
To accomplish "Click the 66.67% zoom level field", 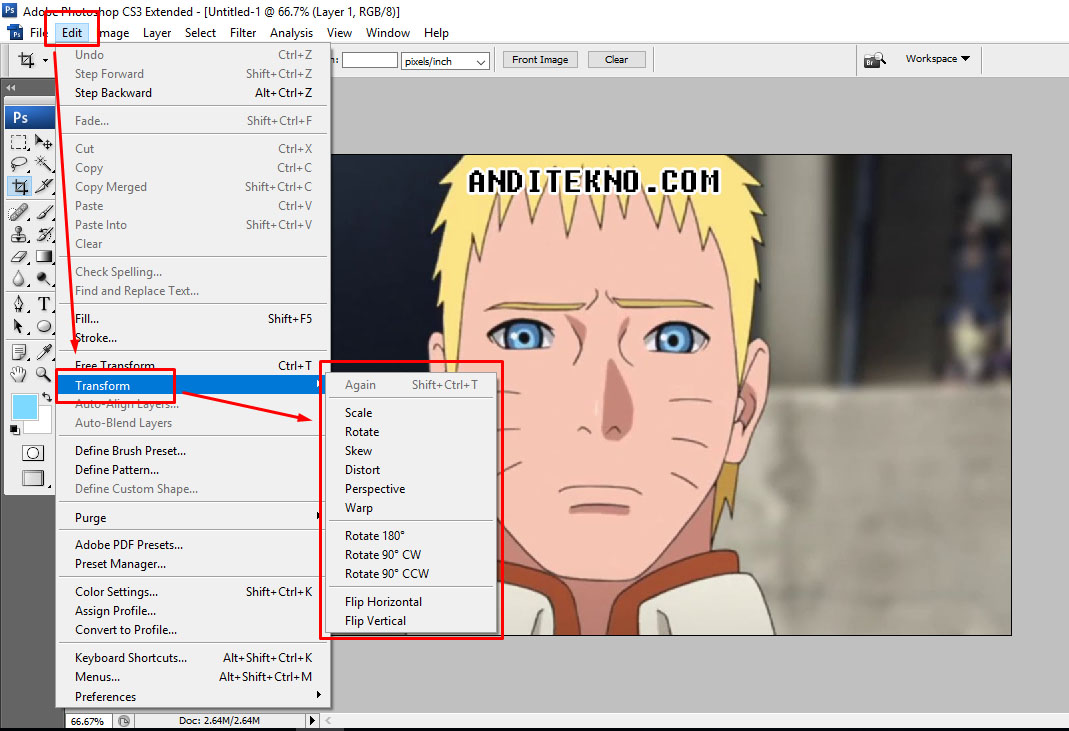I will pyautogui.click(x=87, y=721).
